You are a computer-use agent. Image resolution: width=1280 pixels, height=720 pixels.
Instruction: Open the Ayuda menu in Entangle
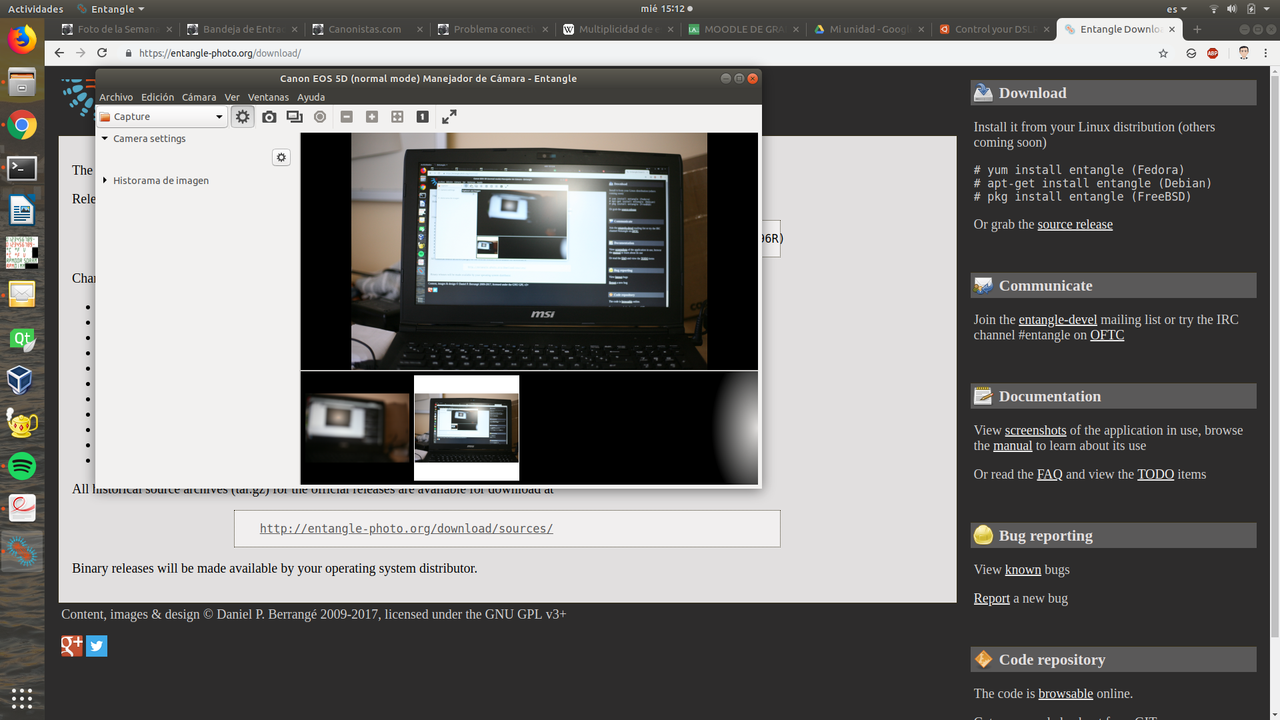click(x=311, y=97)
